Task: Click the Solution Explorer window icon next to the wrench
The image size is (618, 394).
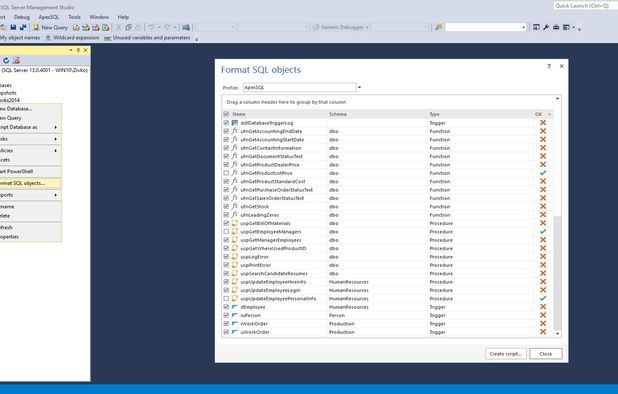Action: tap(536, 27)
